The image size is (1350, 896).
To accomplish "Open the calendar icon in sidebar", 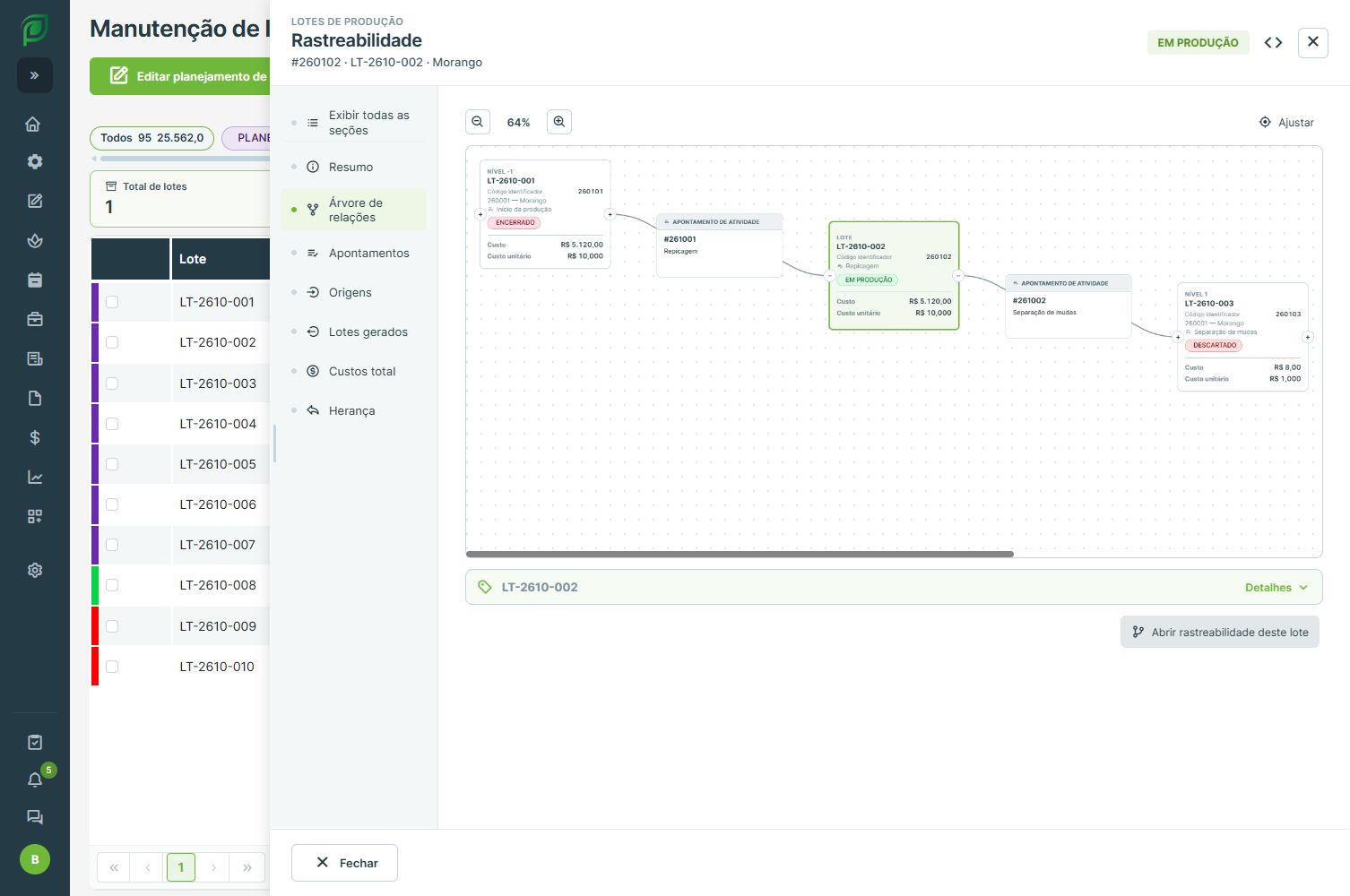I will click(35, 280).
